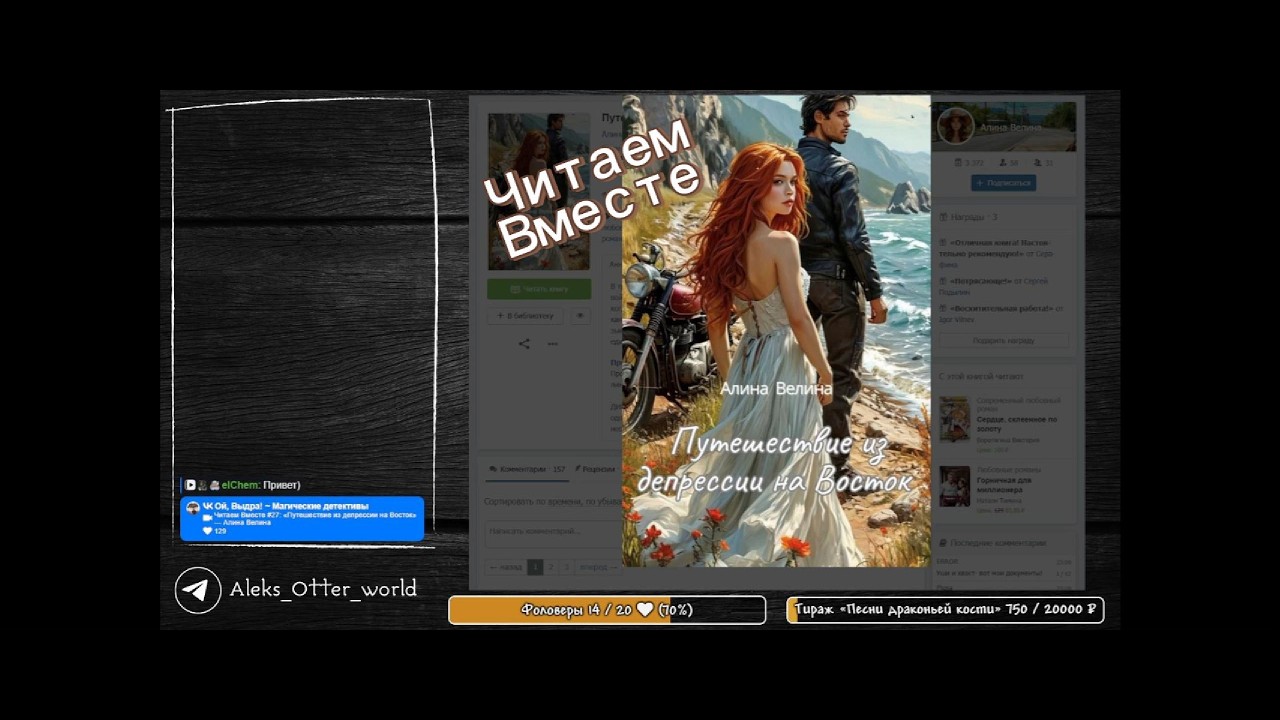Image resolution: width=1280 pixels, height=720 pixels.
Task: Go to comments page 2
Action: tap(551, 567)
